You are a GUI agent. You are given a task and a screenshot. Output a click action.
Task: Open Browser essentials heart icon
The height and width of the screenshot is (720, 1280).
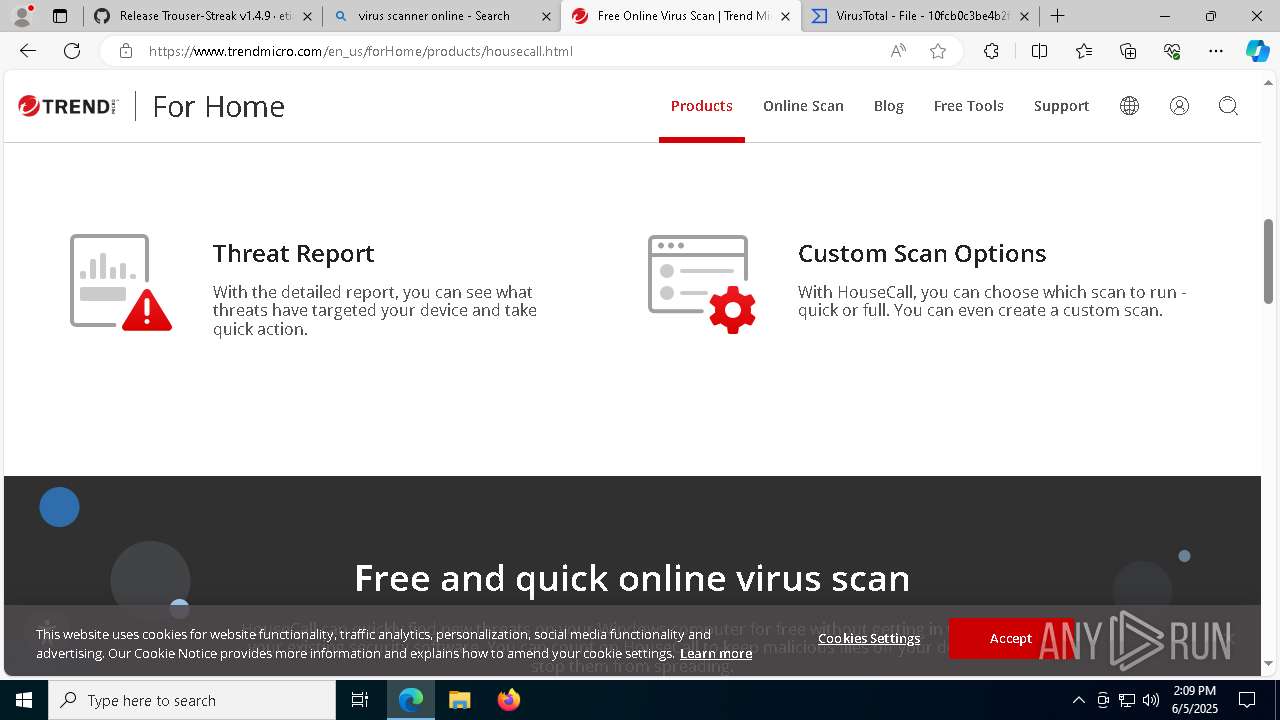point(1172,51)
